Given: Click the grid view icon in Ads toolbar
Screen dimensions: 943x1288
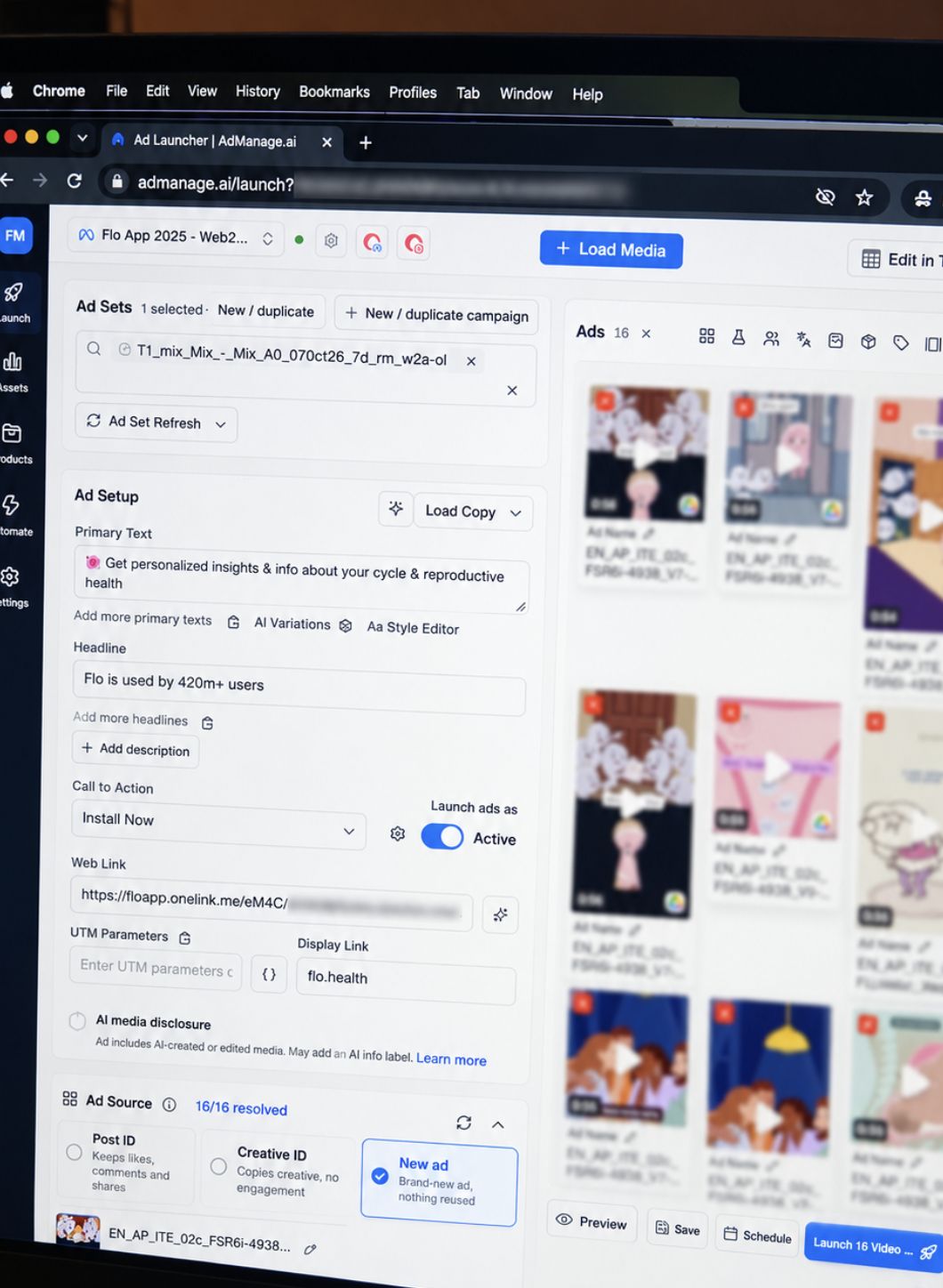Looking at the screenshot, I should pos(706,335).
